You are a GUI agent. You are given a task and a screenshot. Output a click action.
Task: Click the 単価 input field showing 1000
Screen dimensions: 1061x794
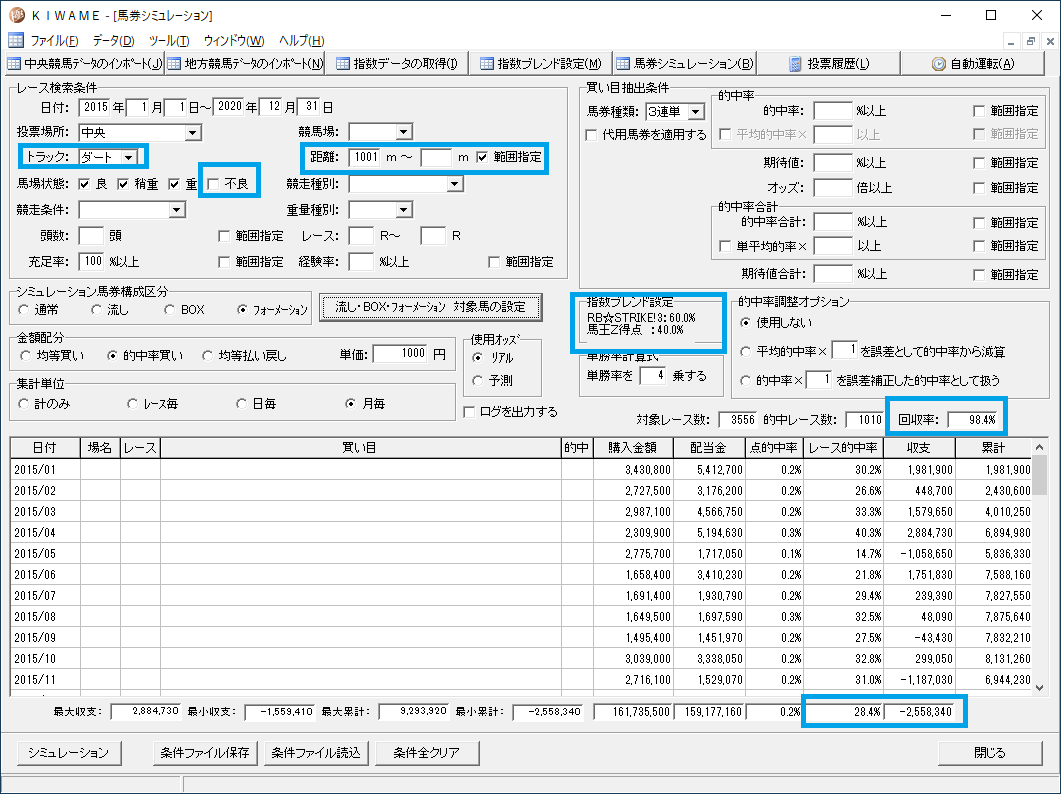click(401, 353)
